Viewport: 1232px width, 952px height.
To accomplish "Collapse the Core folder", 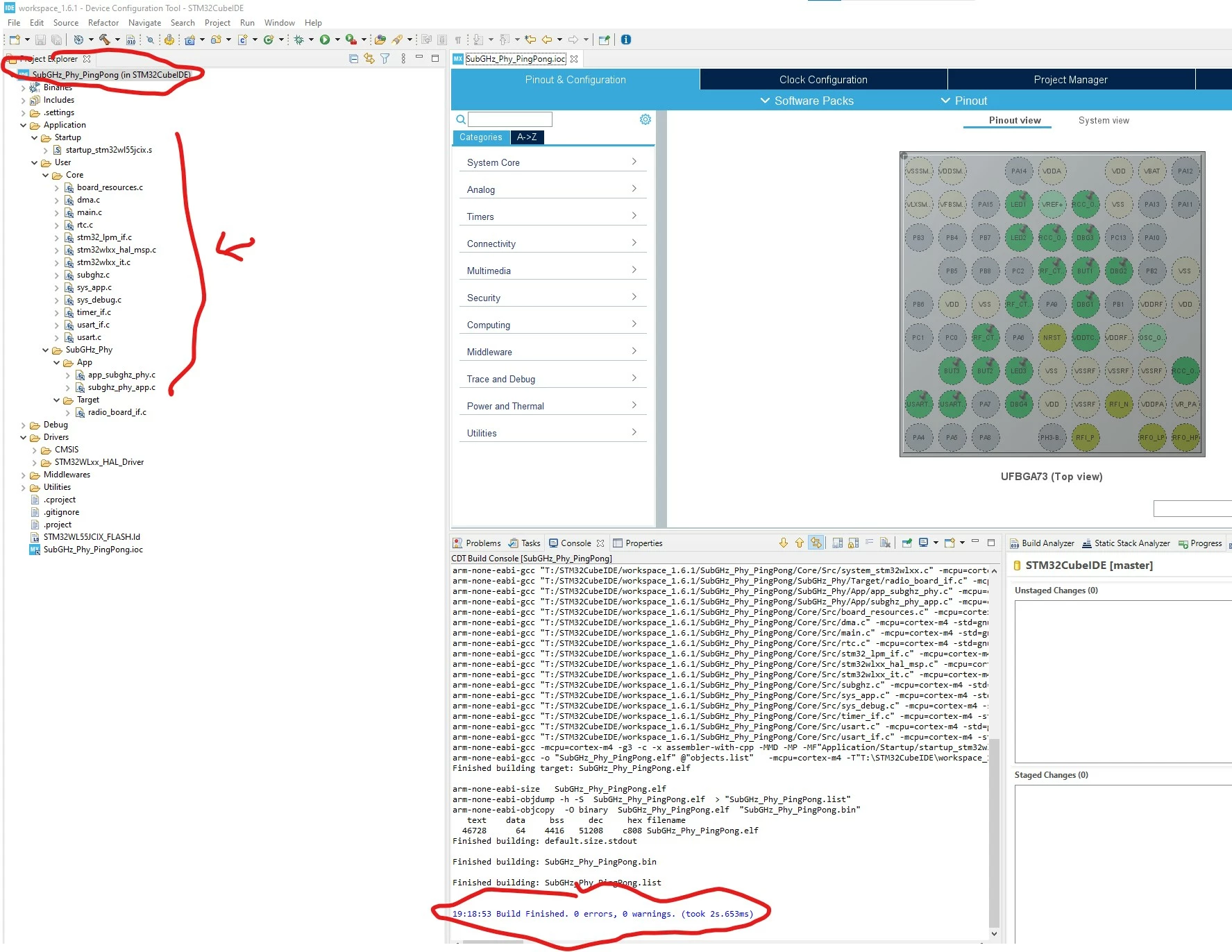I will [x=45, y=175].
